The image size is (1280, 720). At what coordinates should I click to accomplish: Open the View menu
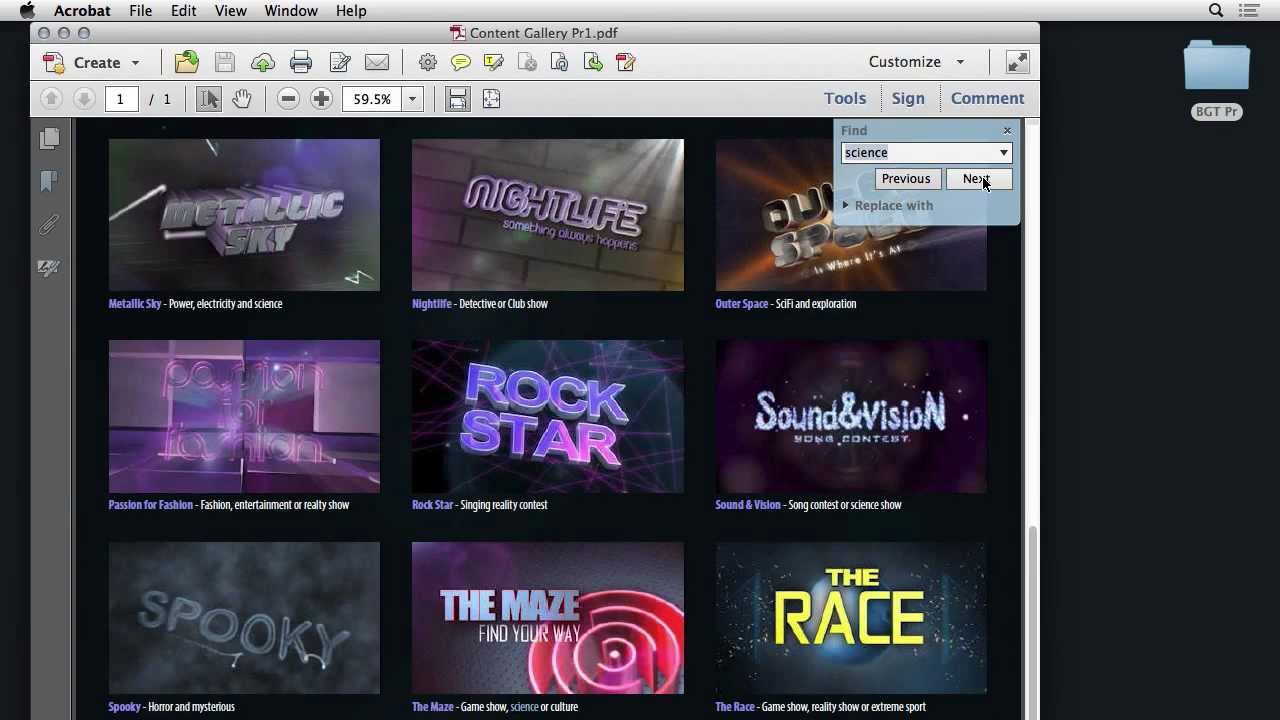point(230,10)
